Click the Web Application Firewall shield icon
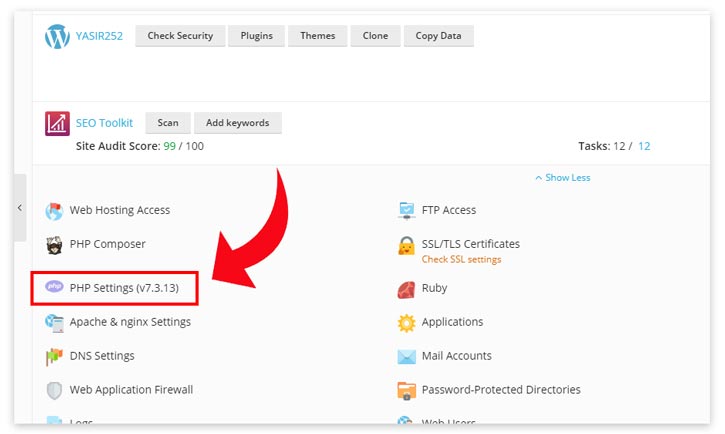725x434 pixels. (54, 391)
